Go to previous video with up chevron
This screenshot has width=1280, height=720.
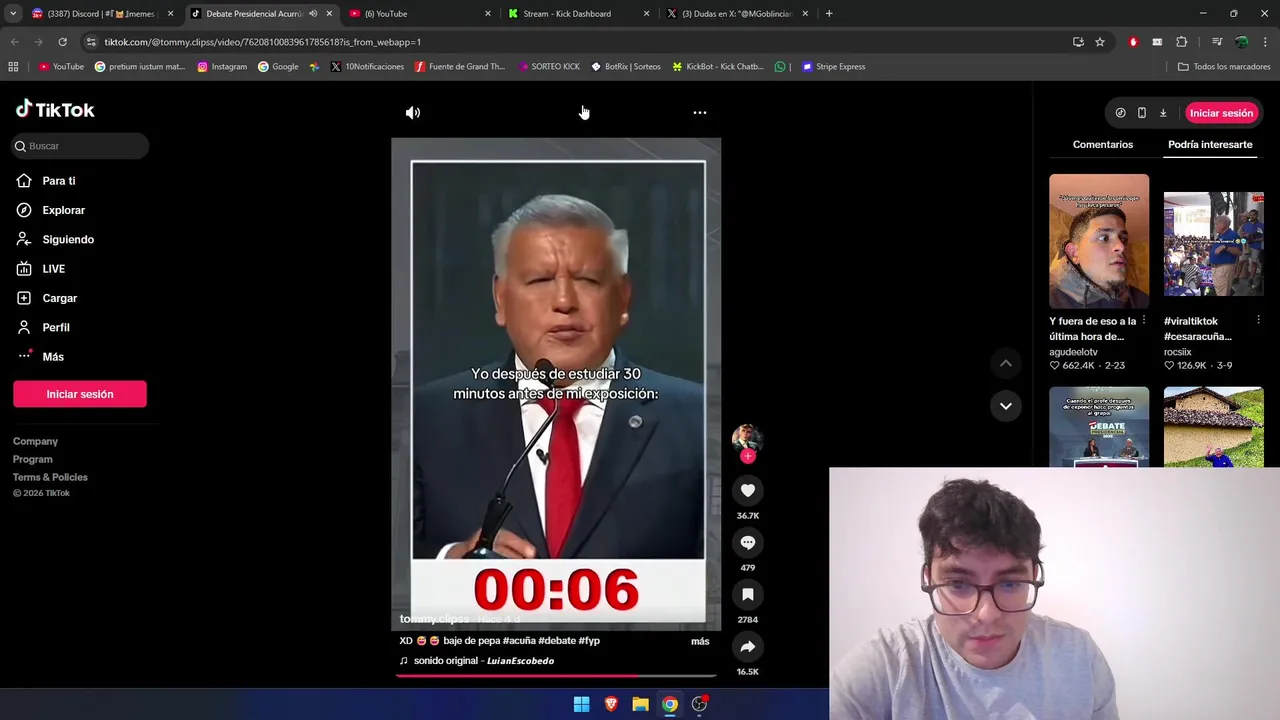click(x=1006, y=364)
